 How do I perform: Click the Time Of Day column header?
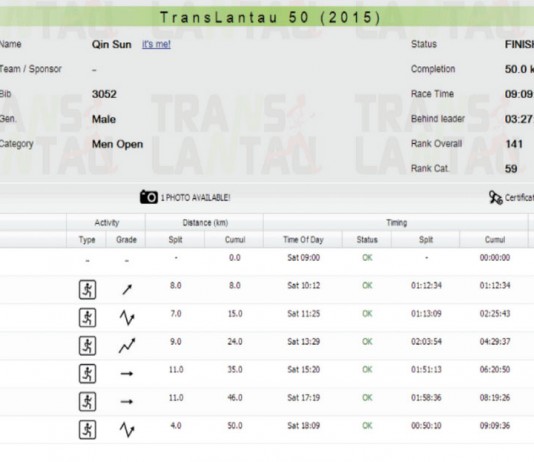(303, 240)
